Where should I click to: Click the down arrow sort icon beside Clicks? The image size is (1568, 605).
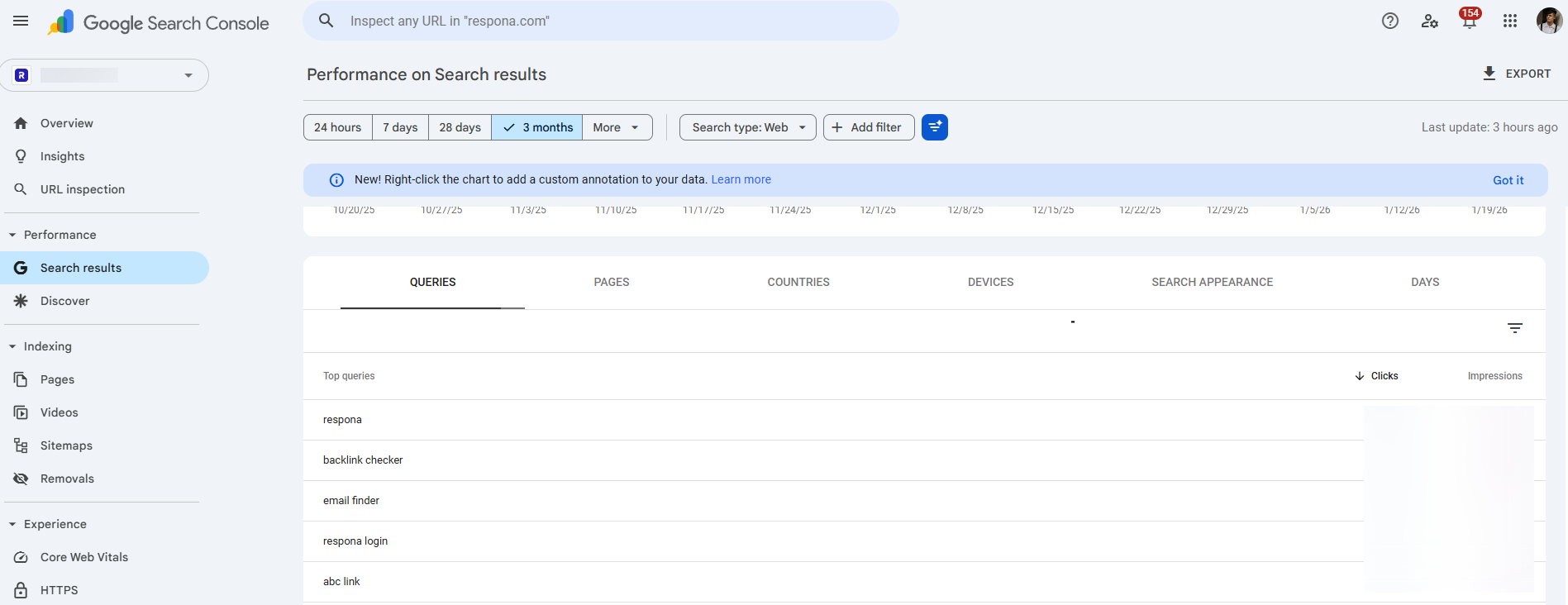(x=1360, y=376)
